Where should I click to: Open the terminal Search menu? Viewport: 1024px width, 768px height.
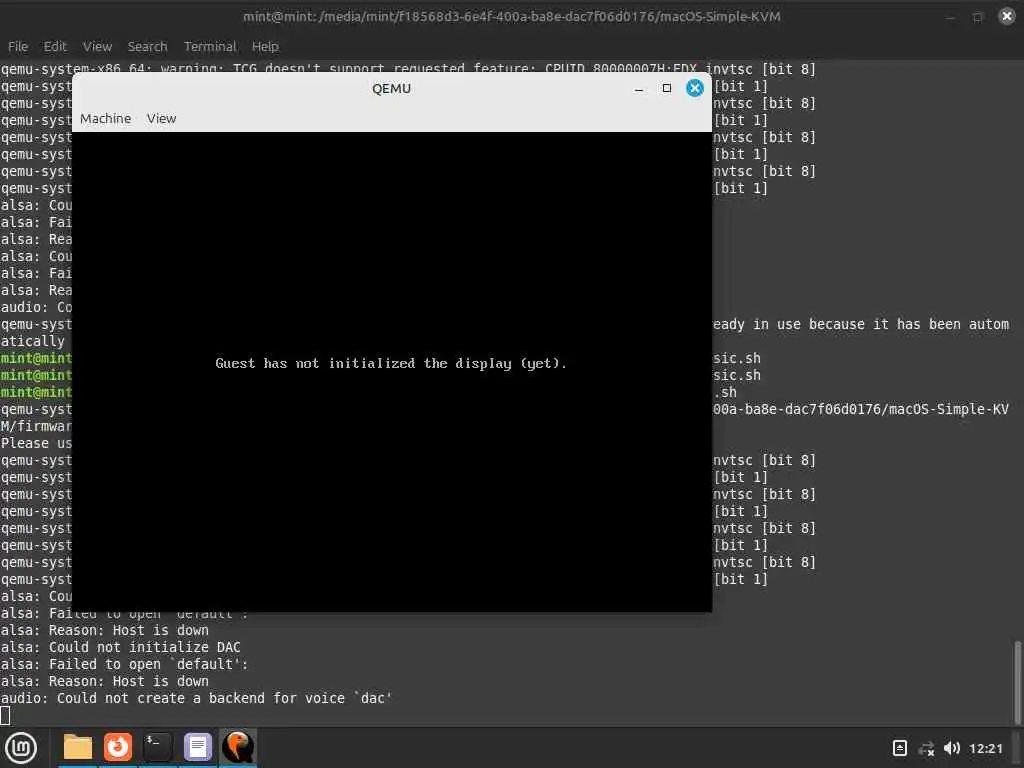click(147, 46)
